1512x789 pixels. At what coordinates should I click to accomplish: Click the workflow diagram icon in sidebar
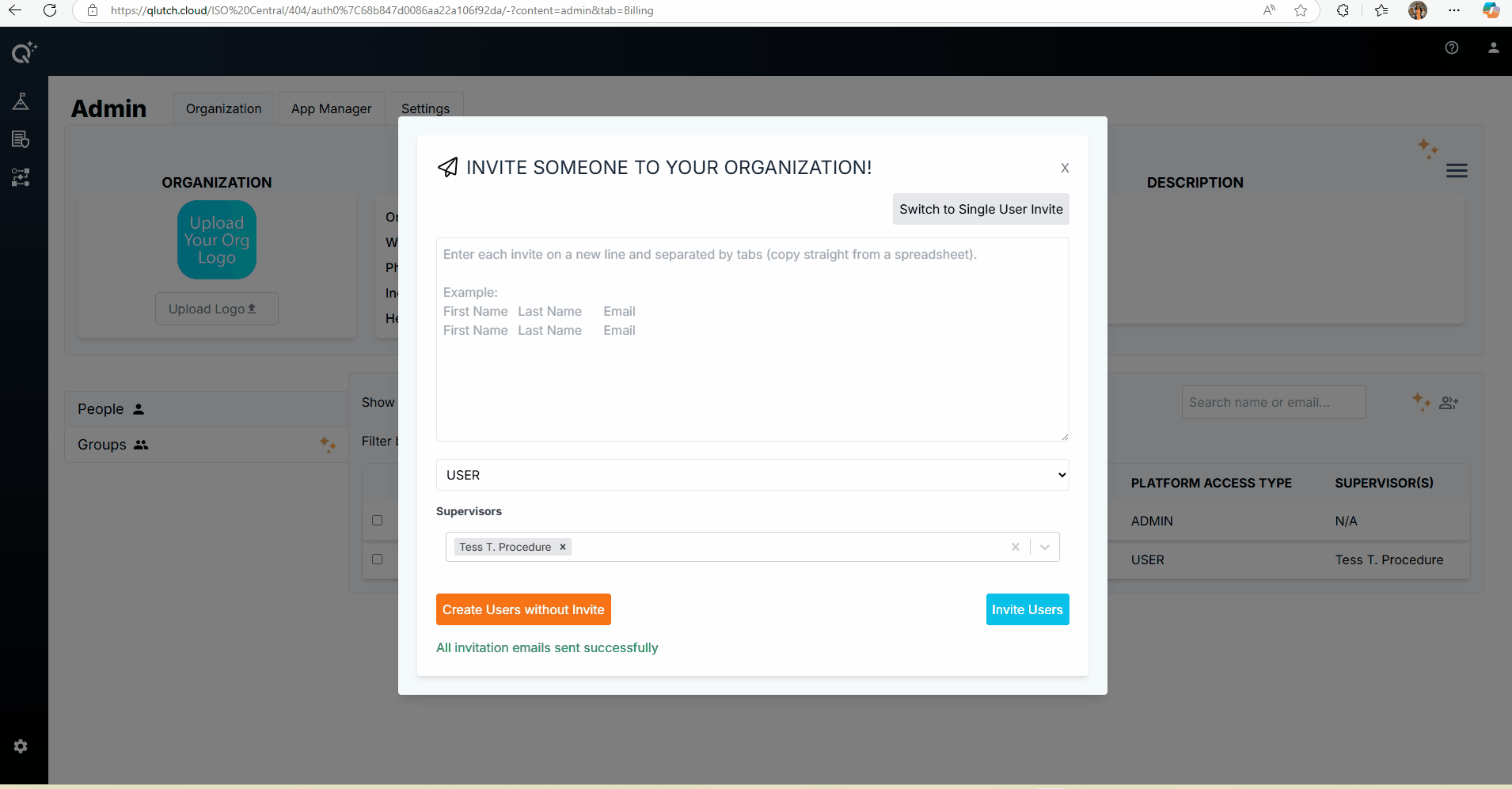click(21, 177)
